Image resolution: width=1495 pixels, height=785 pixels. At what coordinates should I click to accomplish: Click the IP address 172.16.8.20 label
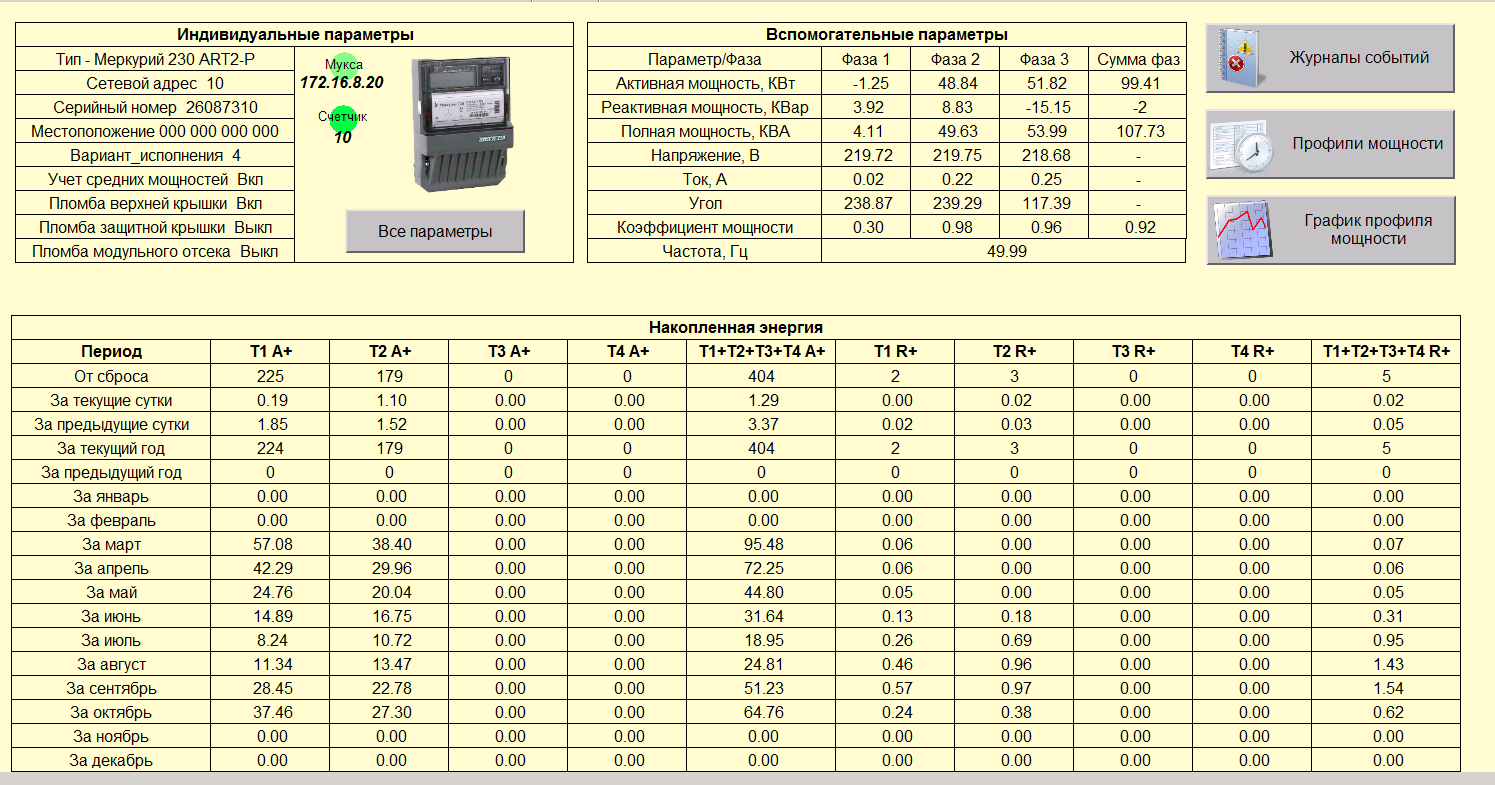tap(342, 83)
